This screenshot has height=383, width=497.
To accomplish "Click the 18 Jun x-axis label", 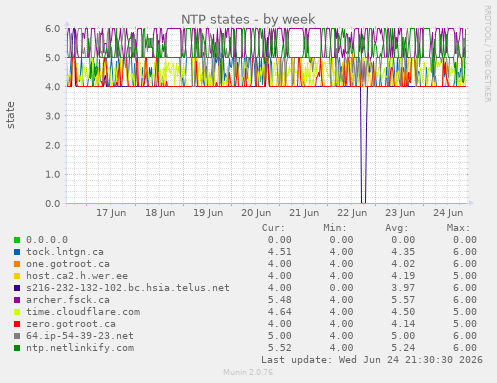I will pos(160,213).
